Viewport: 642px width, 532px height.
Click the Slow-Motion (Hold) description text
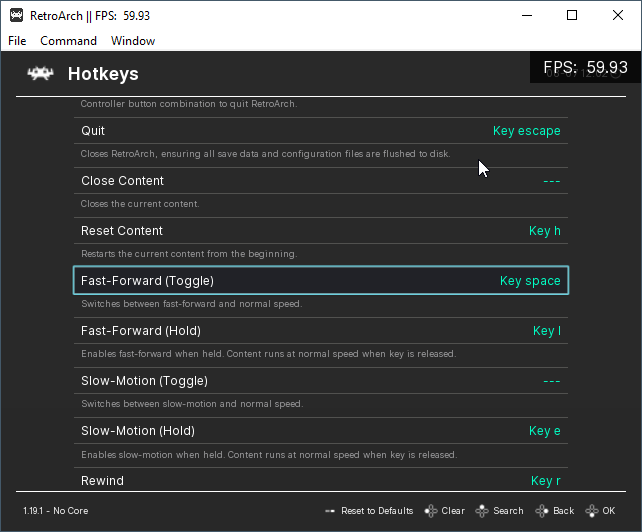[269, 455]
